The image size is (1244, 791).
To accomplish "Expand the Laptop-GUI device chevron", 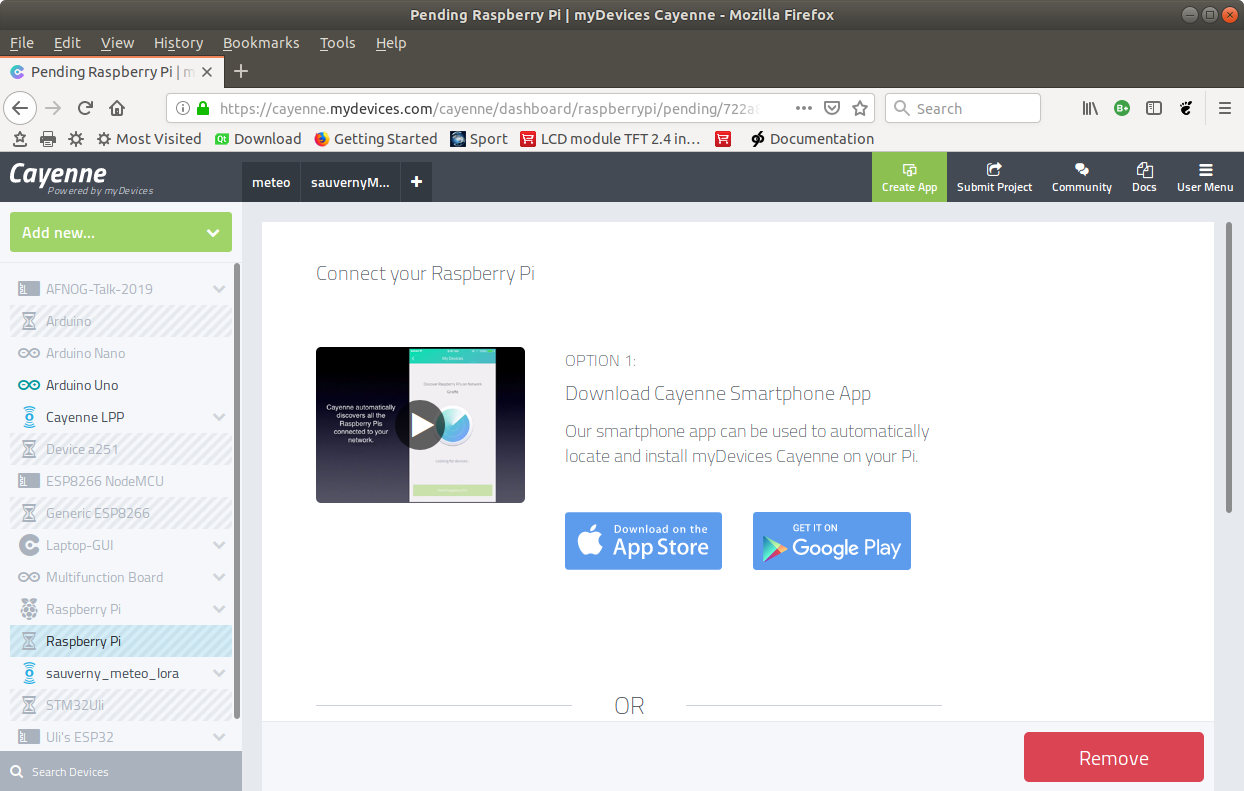I will click(219, 545).
